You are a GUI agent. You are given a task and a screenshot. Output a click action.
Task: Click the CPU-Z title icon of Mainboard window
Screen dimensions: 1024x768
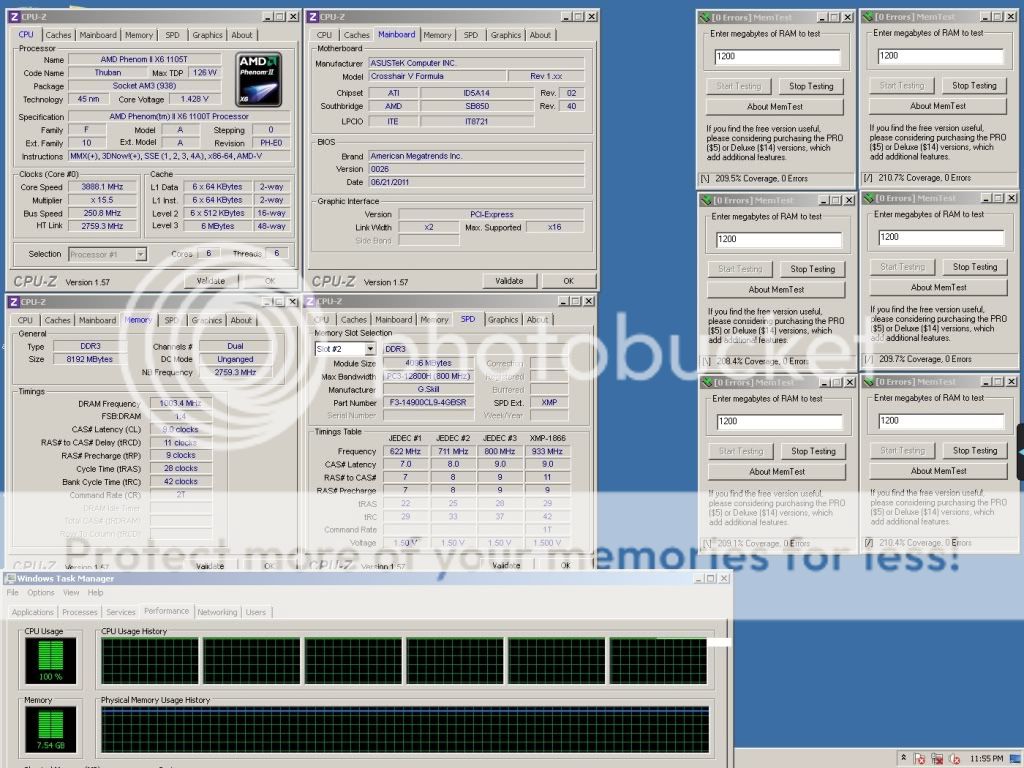[x=314, y=17]
